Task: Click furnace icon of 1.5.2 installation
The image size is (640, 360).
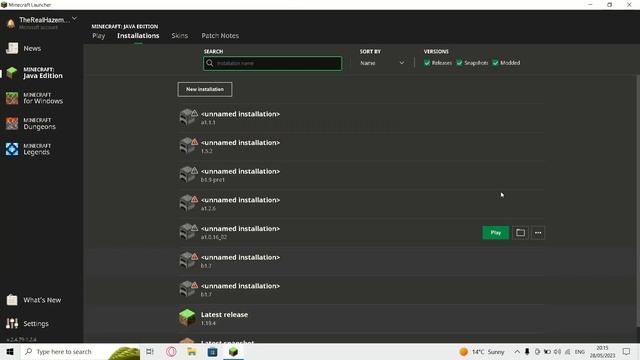Action: (187, 146)
